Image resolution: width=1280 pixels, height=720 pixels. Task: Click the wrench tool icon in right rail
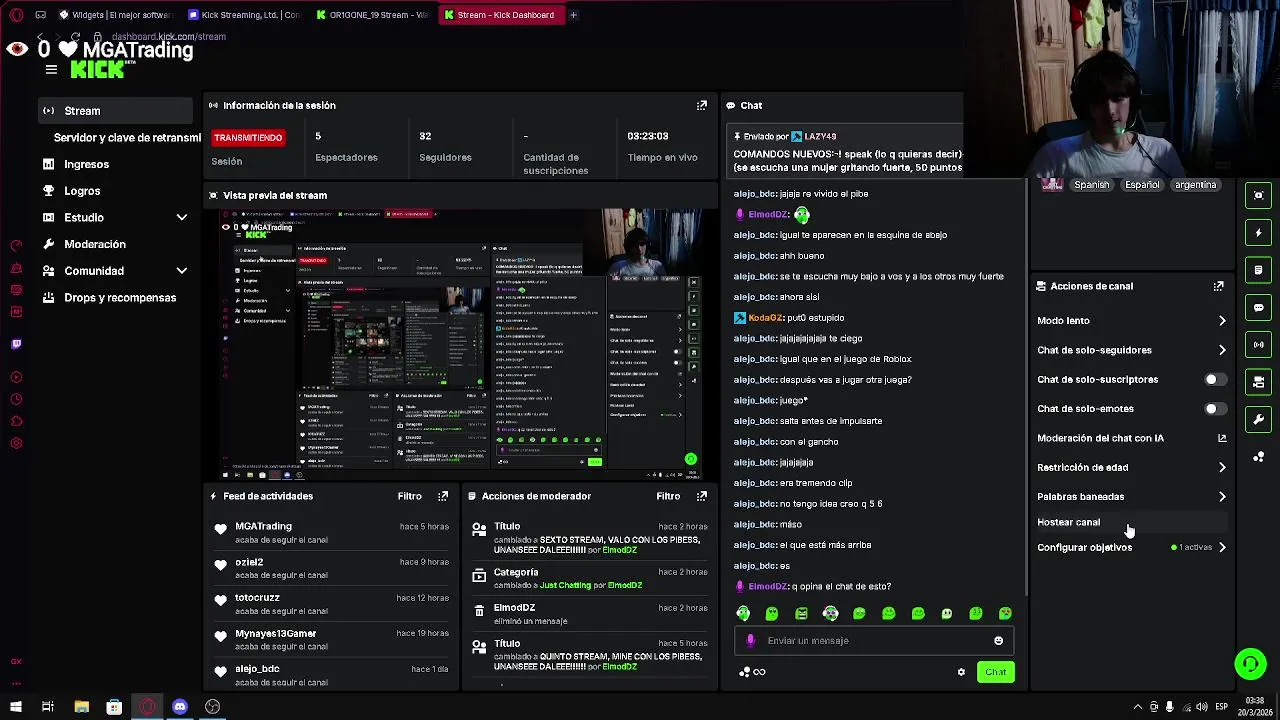[1259, 419]
